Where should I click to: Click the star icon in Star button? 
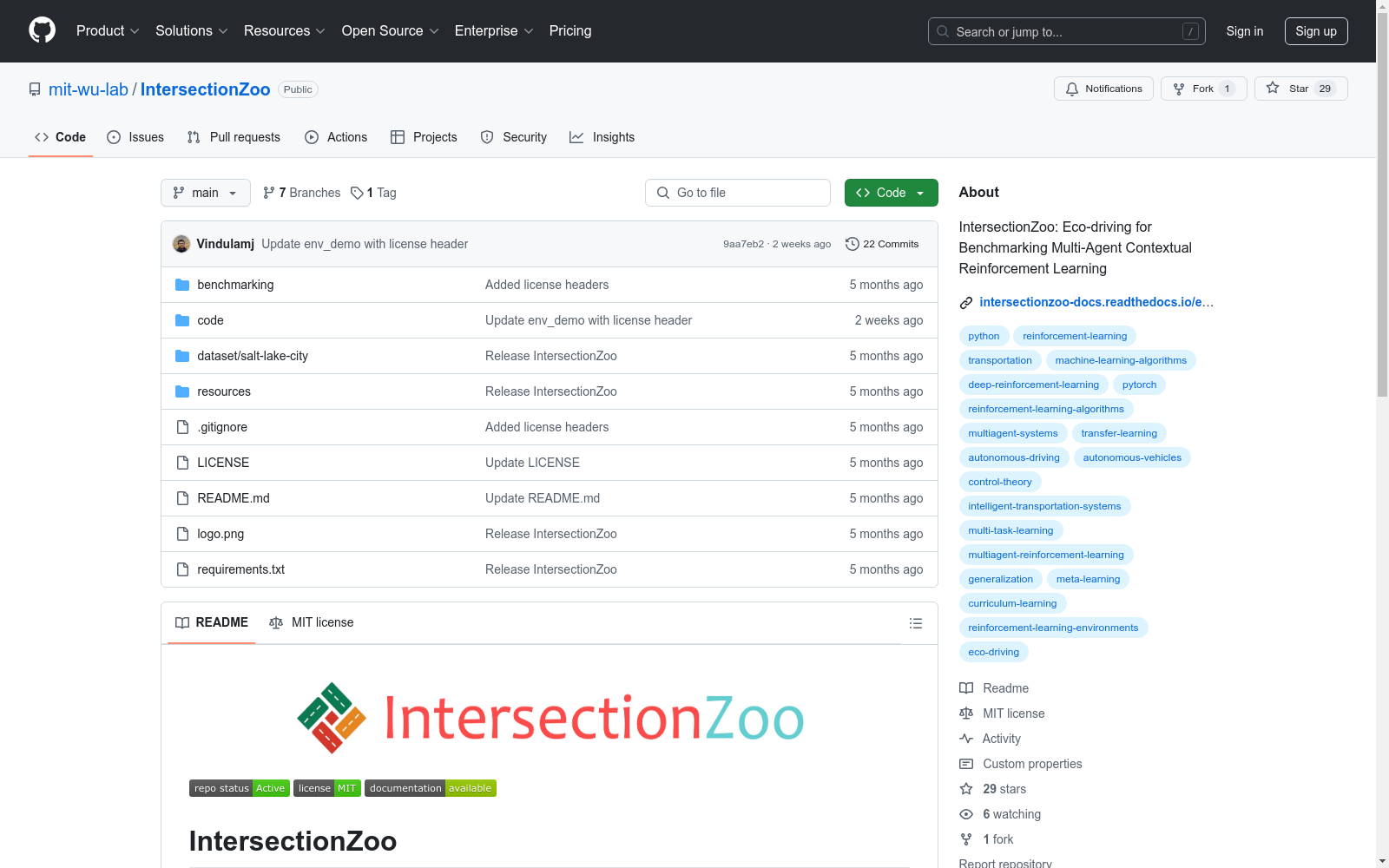click(x=1273, y=88)
